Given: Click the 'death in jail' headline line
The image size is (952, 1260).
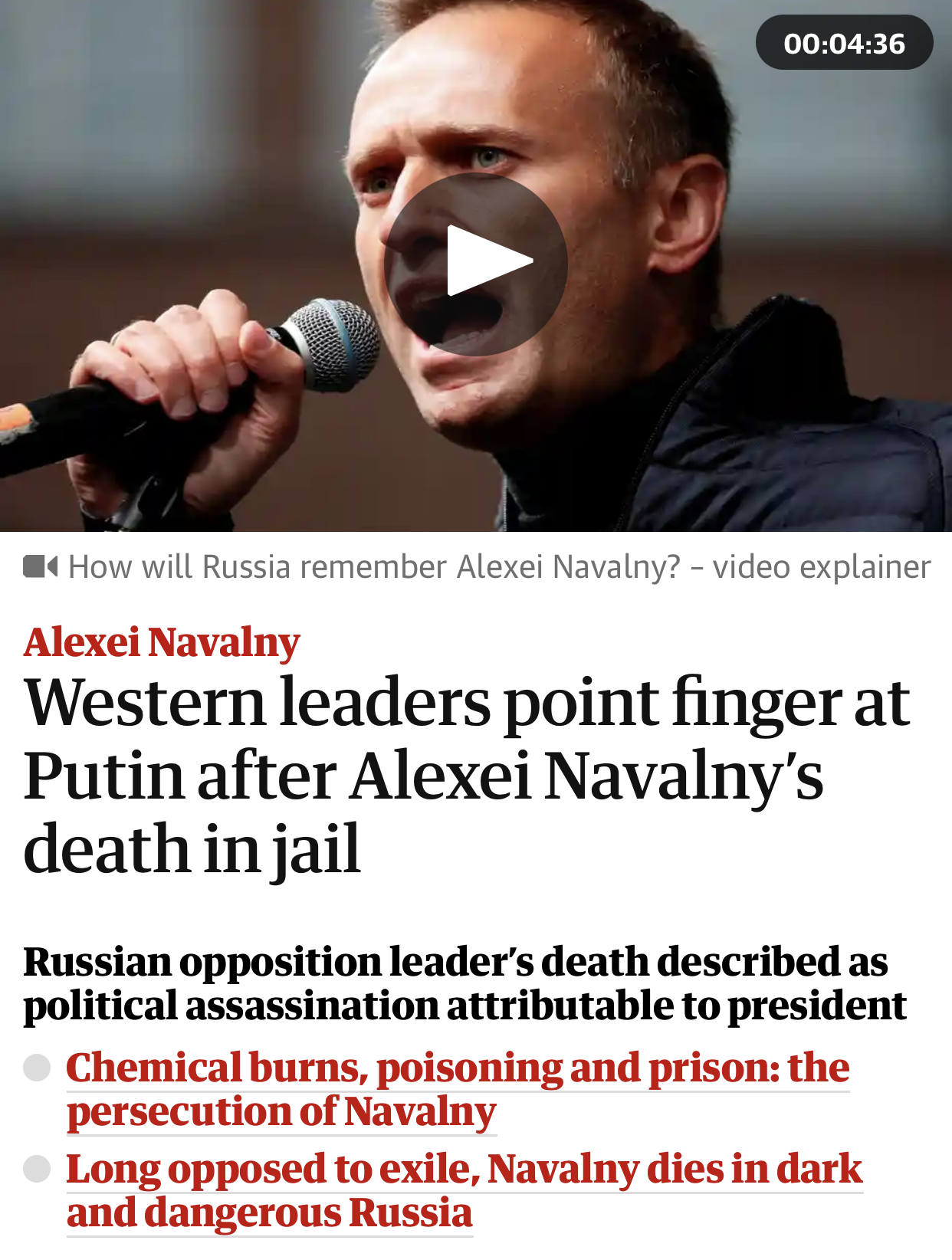Looking at the screenshot, I should click(192, 849).
